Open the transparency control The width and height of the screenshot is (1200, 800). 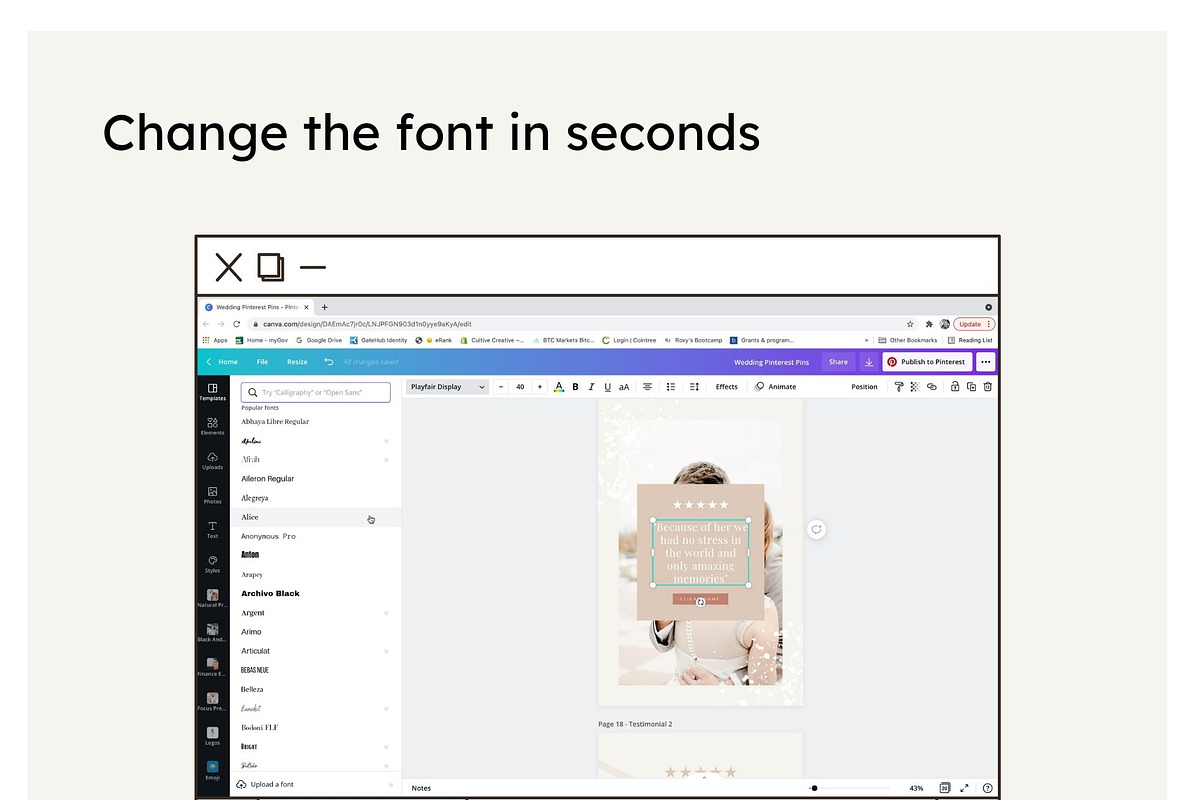click(x=914, y=387)
